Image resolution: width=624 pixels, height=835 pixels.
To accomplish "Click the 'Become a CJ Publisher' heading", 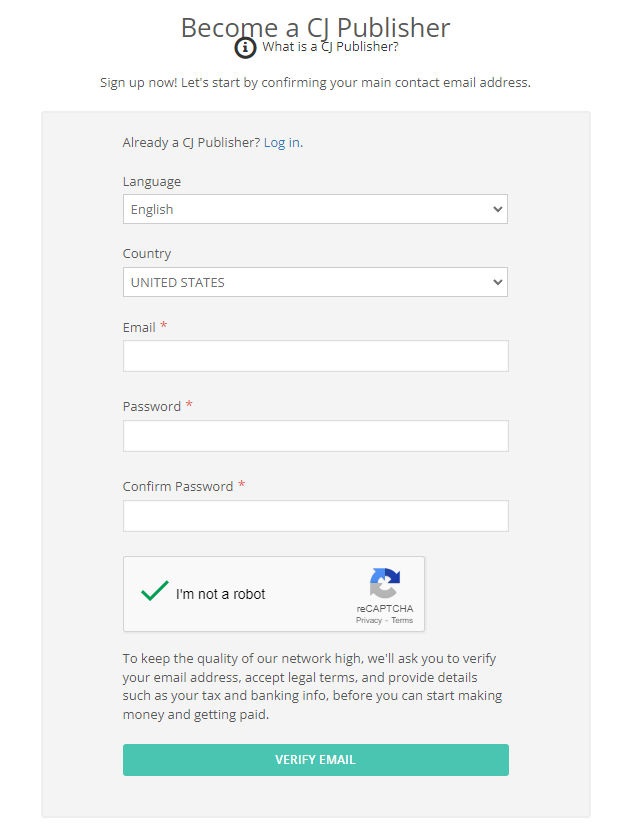I will [x=315, y=27].
